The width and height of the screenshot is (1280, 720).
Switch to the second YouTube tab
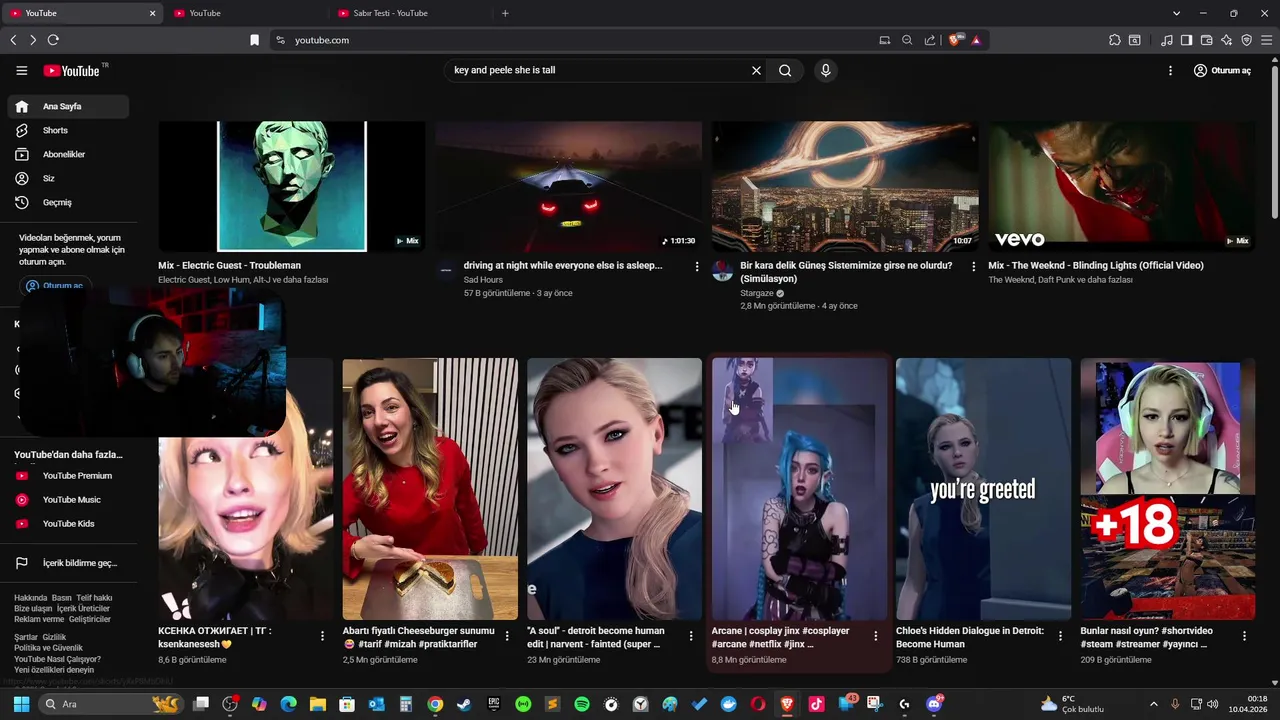(245, 13)
